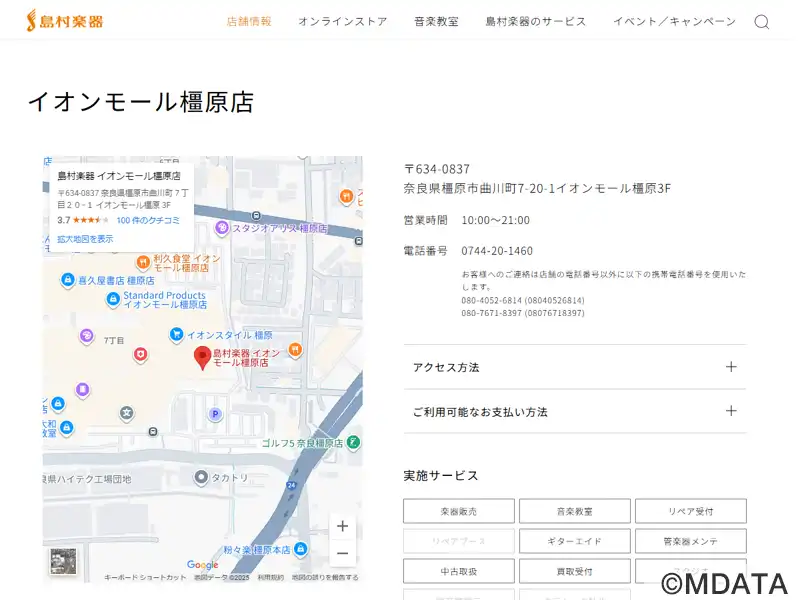Click the 実施サービス heading
Viewport: 800px width, 600px height.
(441, 476)
